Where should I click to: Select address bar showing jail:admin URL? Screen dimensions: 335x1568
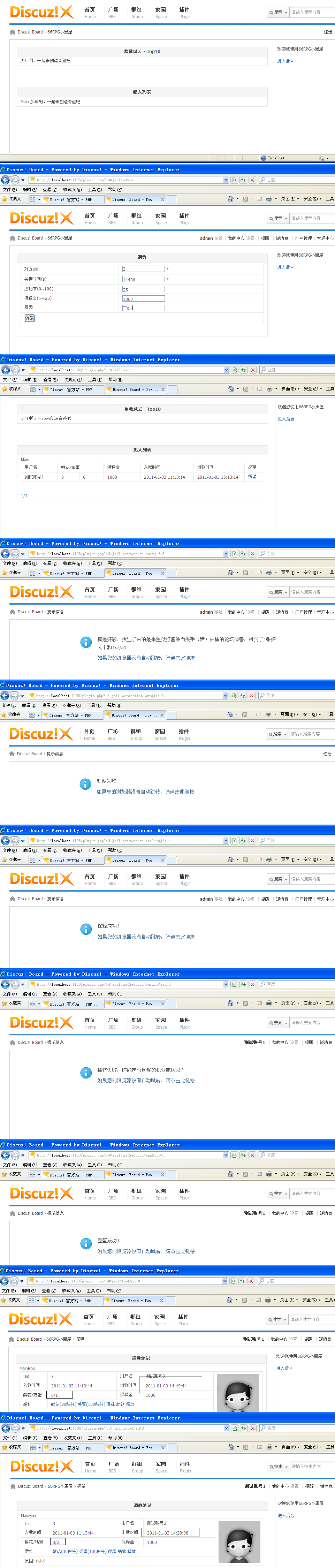coord(129,180)
